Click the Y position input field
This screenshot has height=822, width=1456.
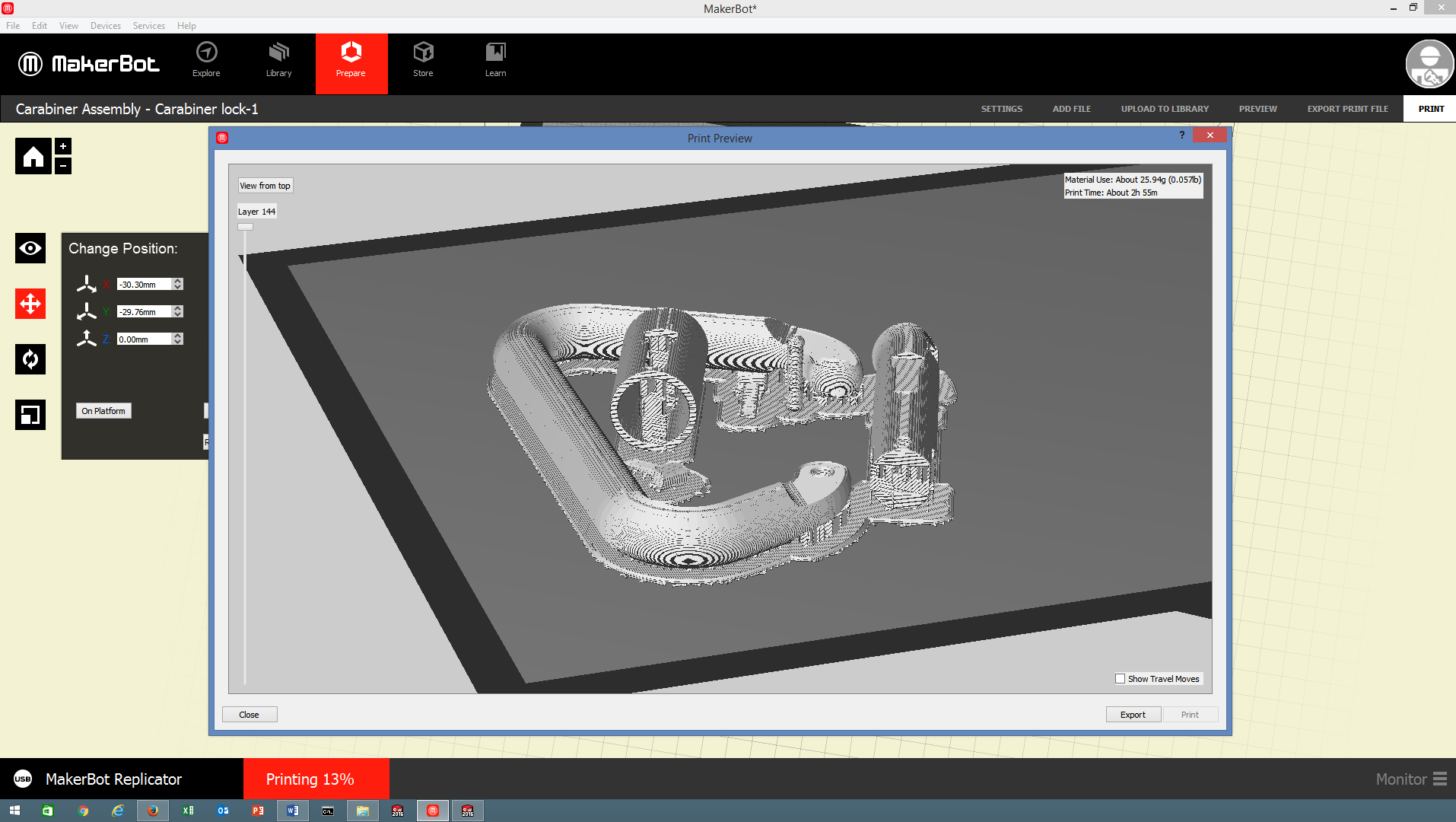click(x=145, y=311)
